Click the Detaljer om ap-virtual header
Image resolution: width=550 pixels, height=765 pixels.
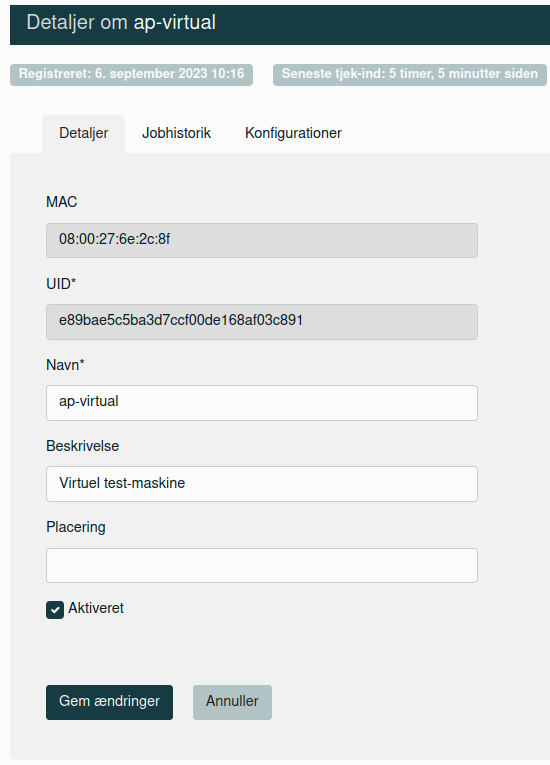121,22
